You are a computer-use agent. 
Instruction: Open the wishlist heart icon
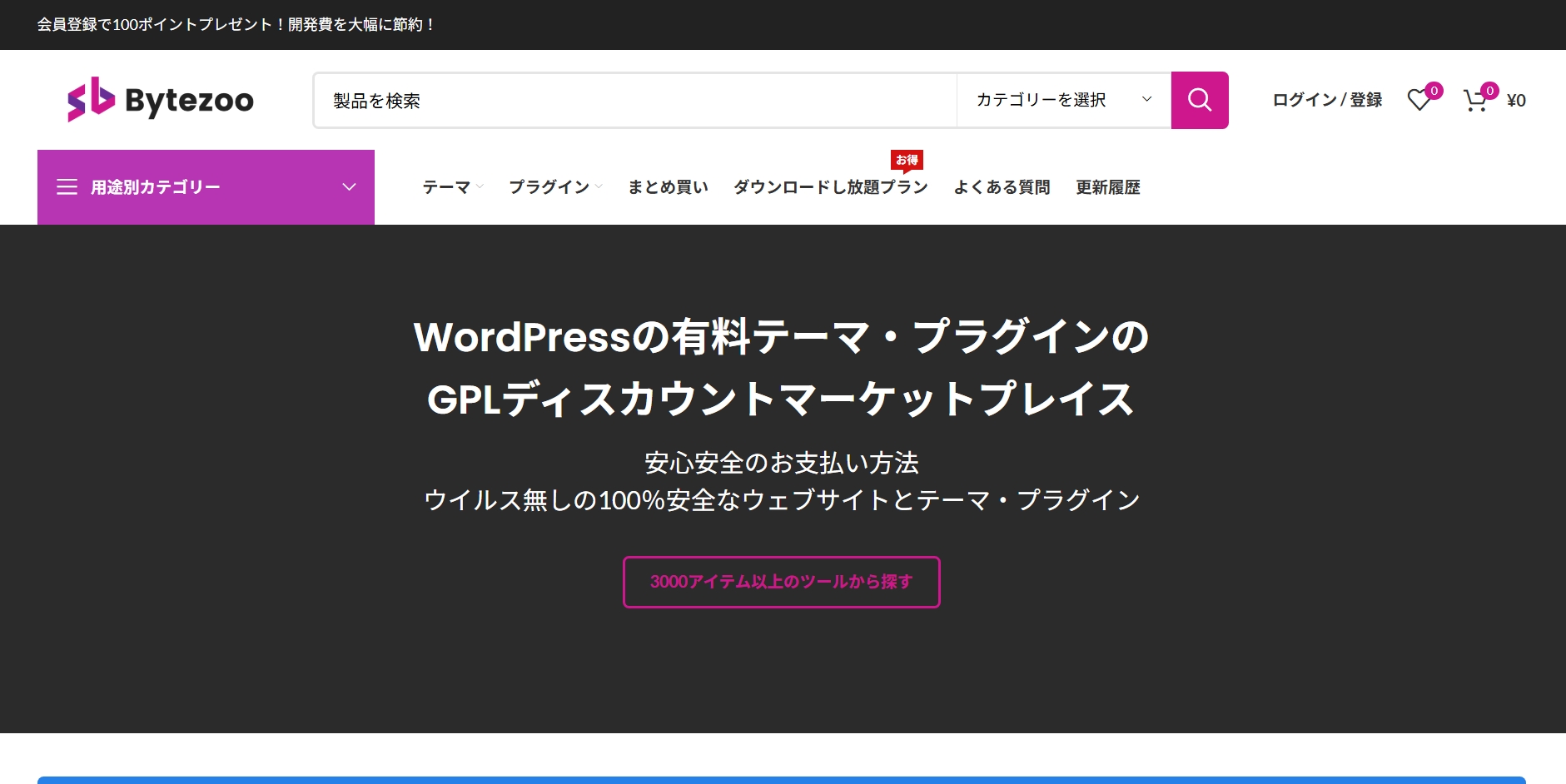pos(1419,101)
